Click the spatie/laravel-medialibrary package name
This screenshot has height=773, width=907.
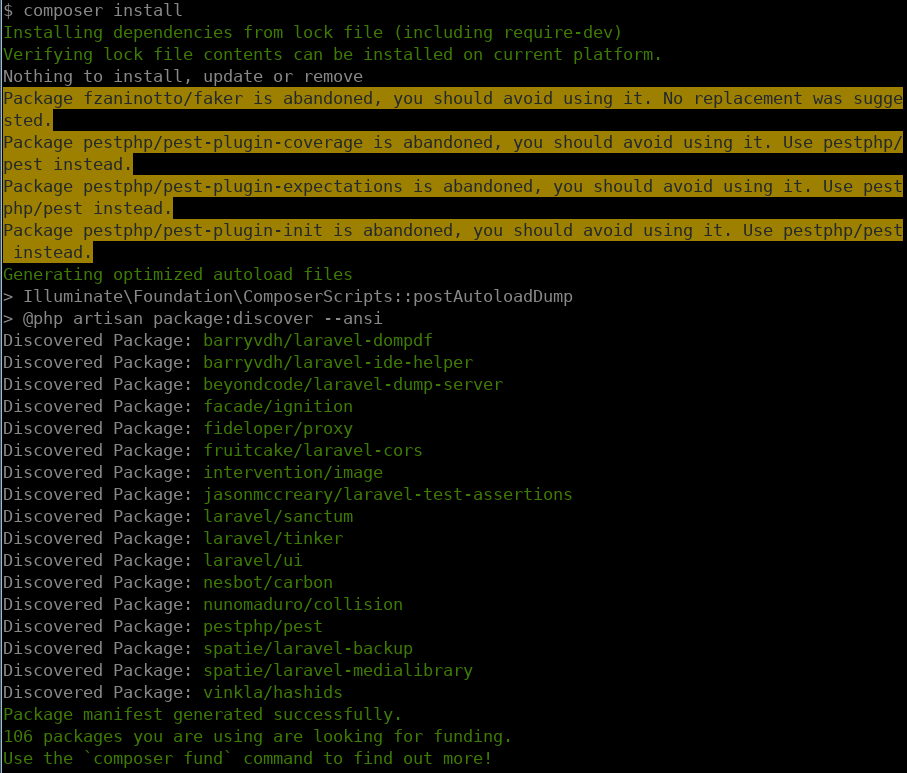pyautogui.click(x=337, y=670)
